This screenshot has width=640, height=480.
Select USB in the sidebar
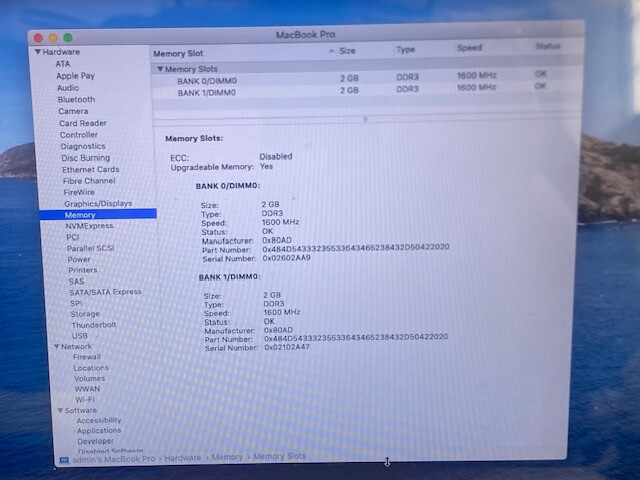coord(80,336)
